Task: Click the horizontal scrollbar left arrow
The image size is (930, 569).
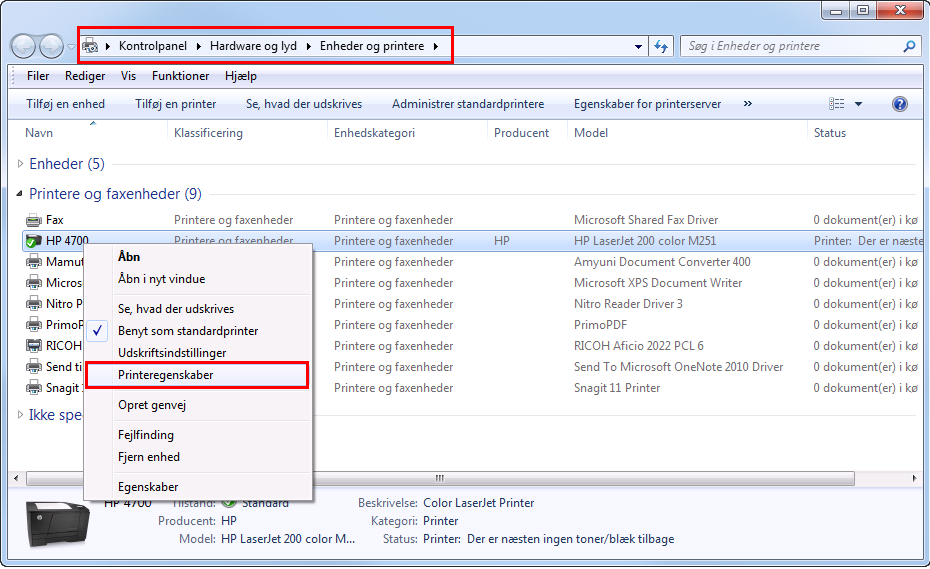Action: pyautogui.click(x=16, y=478)
